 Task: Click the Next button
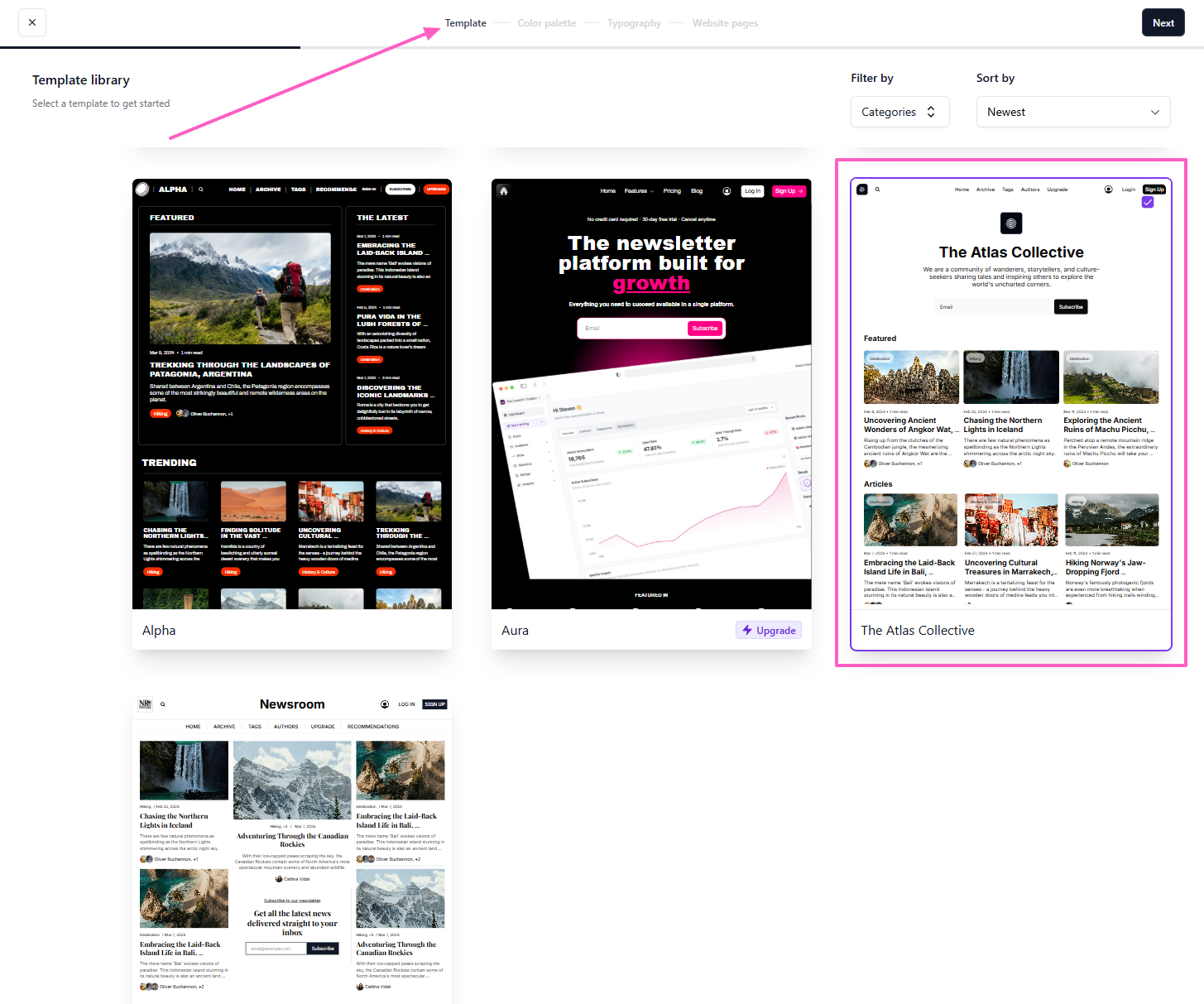[x=1163, y=22]
